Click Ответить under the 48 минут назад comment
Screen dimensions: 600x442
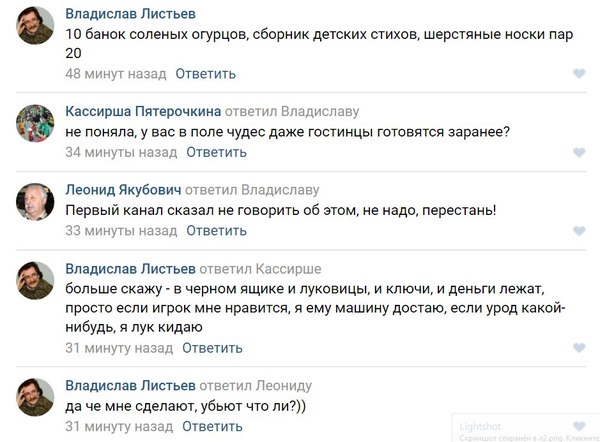click(206, 73)
